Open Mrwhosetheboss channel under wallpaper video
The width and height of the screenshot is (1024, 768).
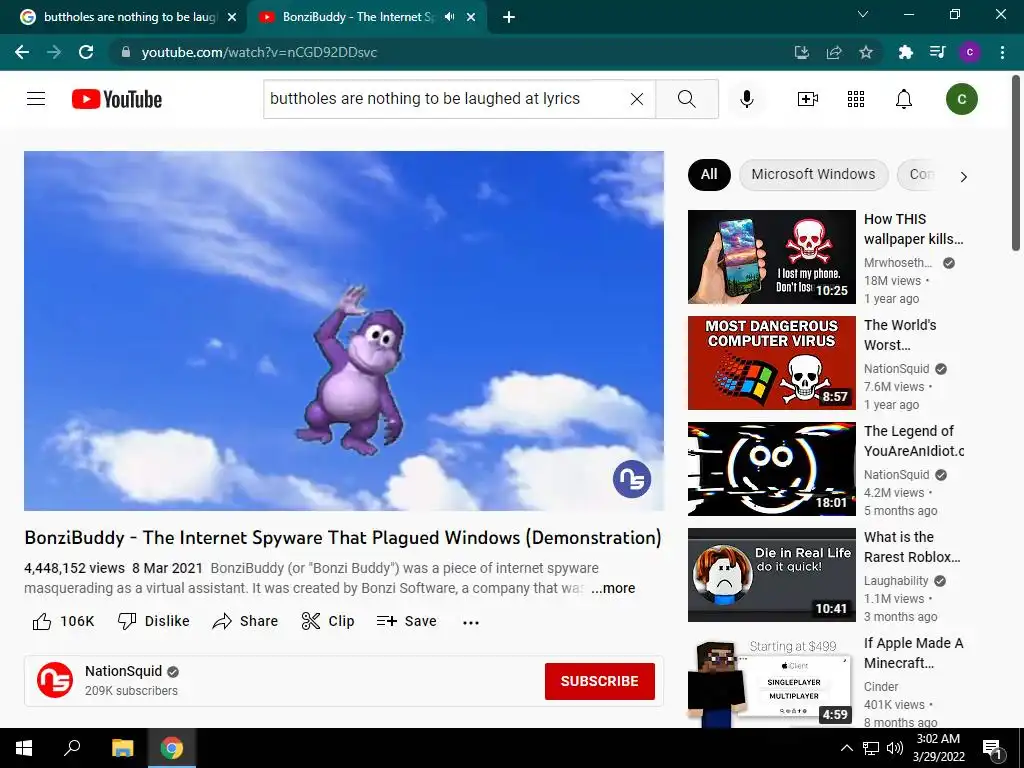point(898,263)
